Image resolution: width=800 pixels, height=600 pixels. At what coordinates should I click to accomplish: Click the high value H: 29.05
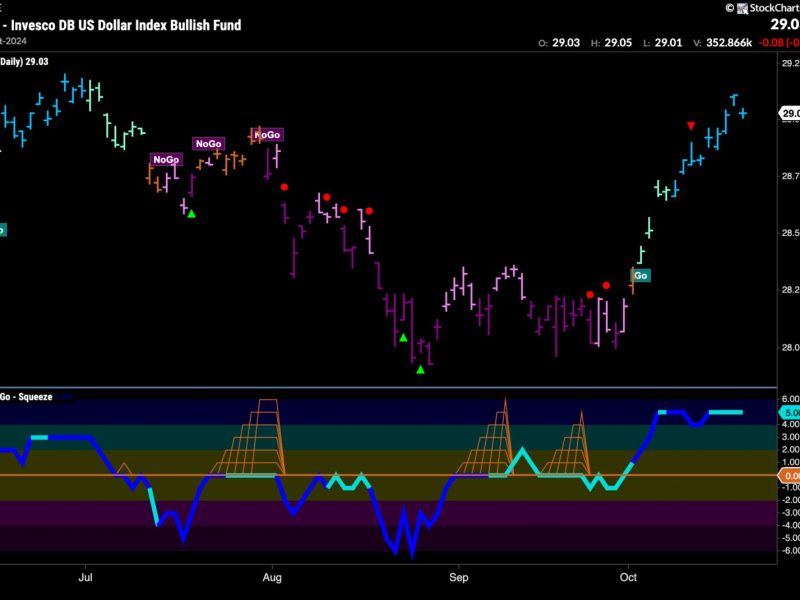[x=611, y=43]
